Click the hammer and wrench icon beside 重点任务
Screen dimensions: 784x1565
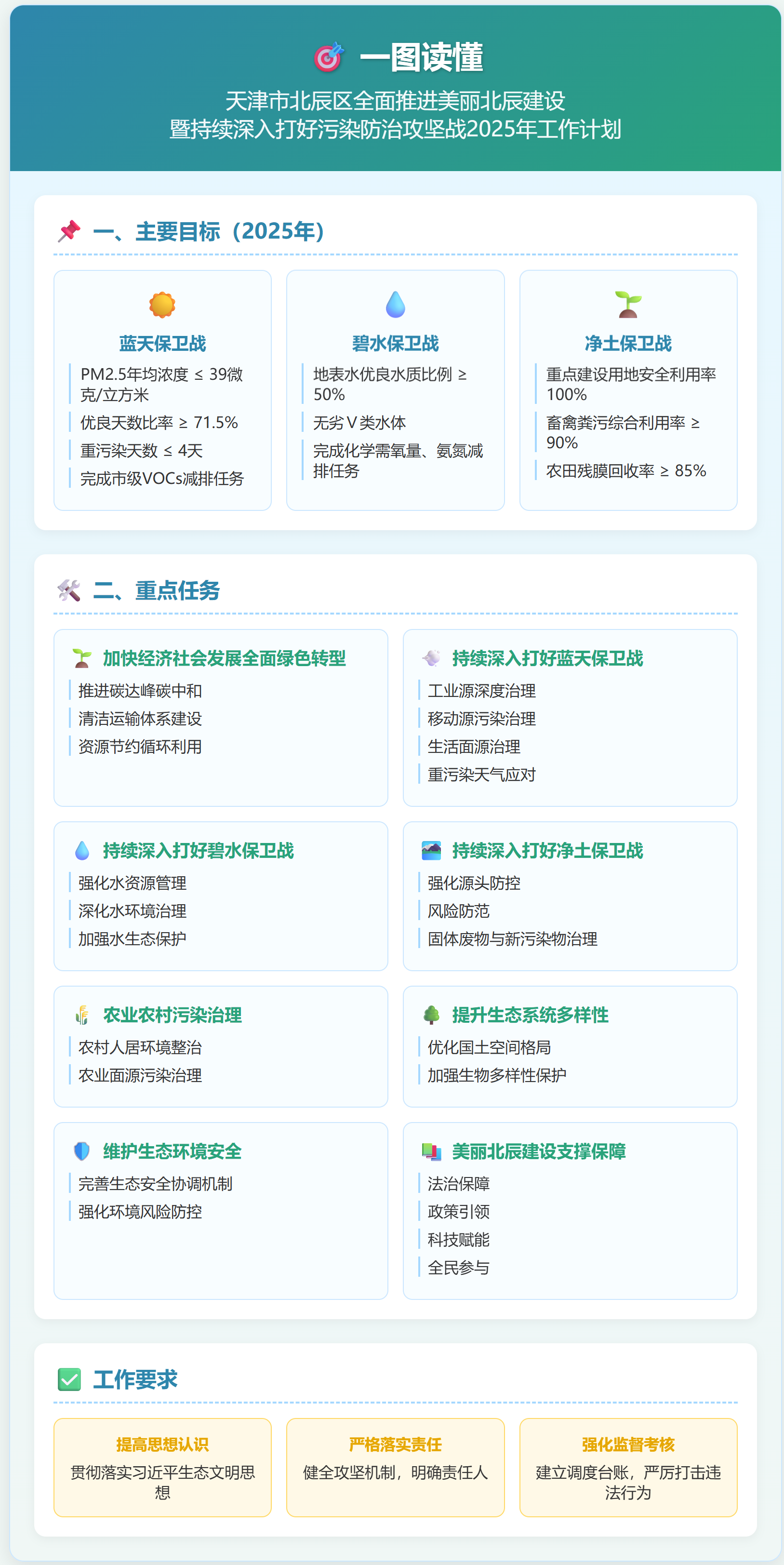[69, 590]
